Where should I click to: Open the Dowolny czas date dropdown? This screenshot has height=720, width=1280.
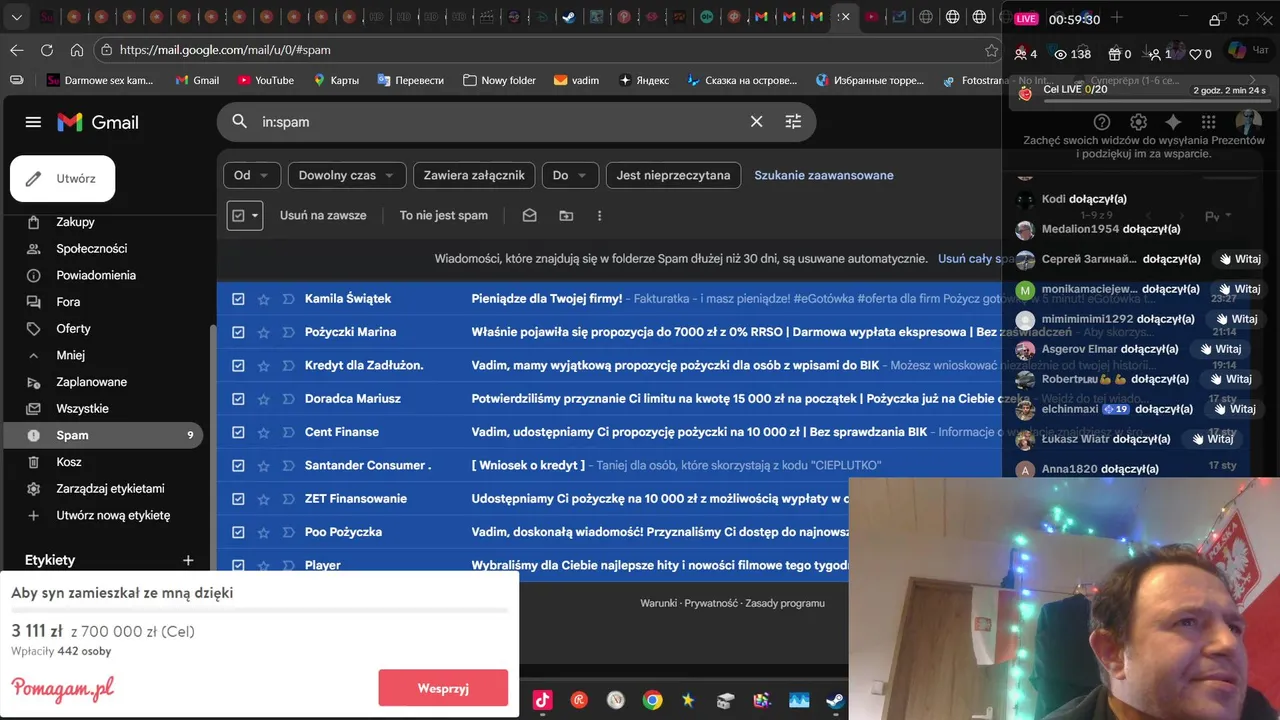pos(347,175)
